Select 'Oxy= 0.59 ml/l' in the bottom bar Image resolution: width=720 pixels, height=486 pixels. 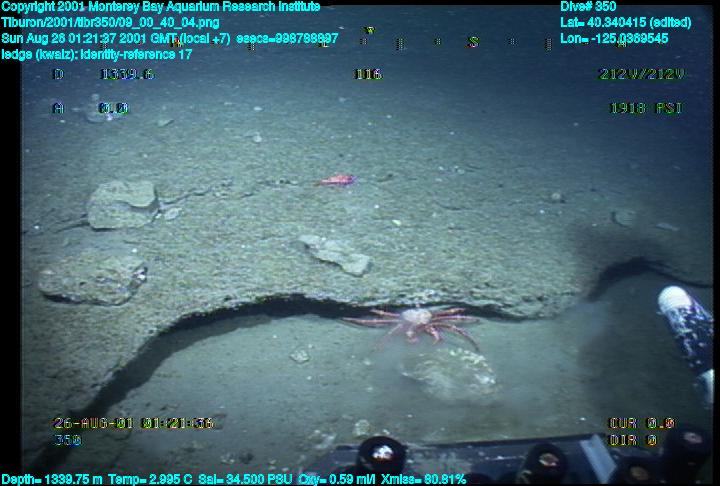(337, 480)
